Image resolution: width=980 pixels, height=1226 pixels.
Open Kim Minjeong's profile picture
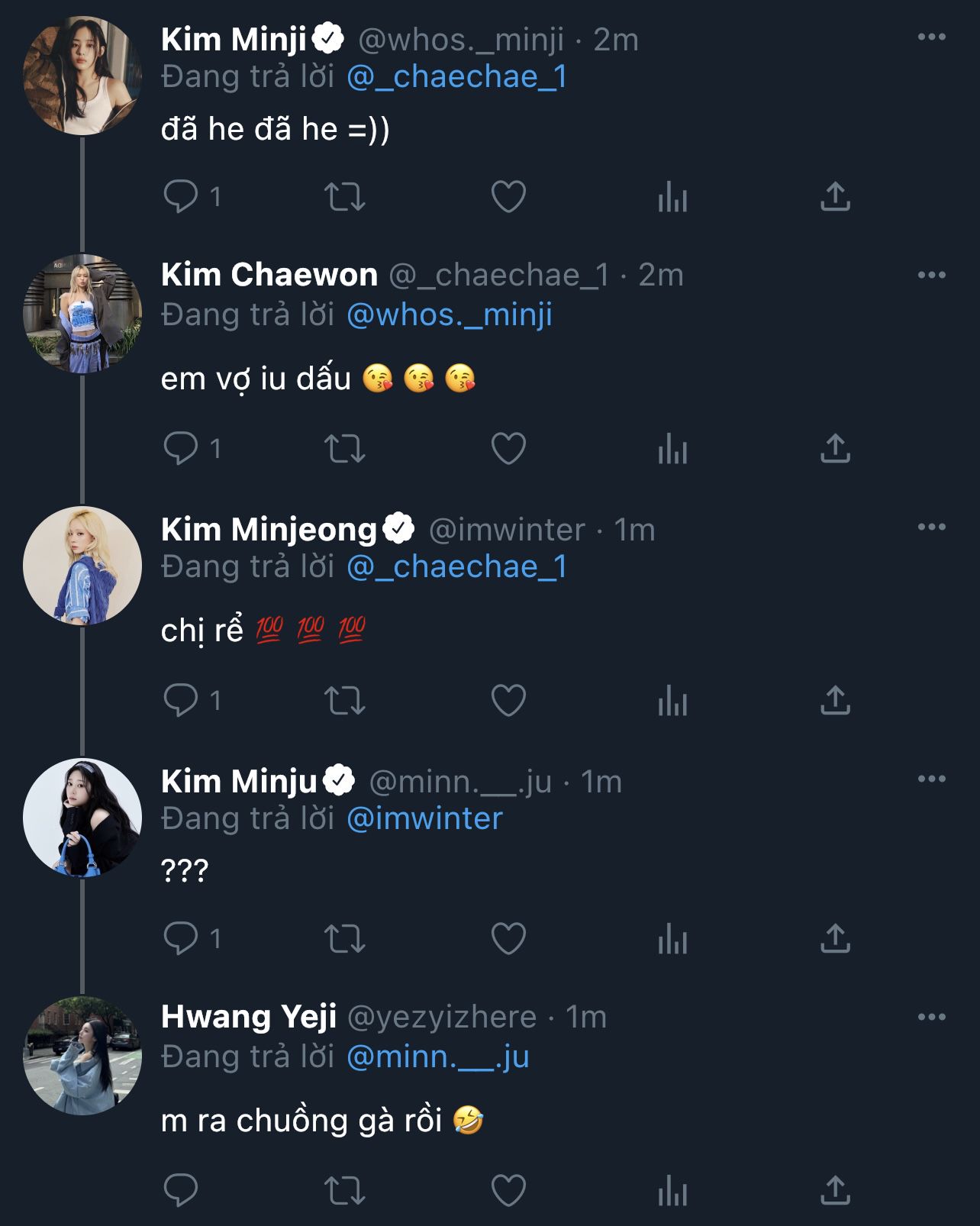pyautogui.click(x=82, y=566)
